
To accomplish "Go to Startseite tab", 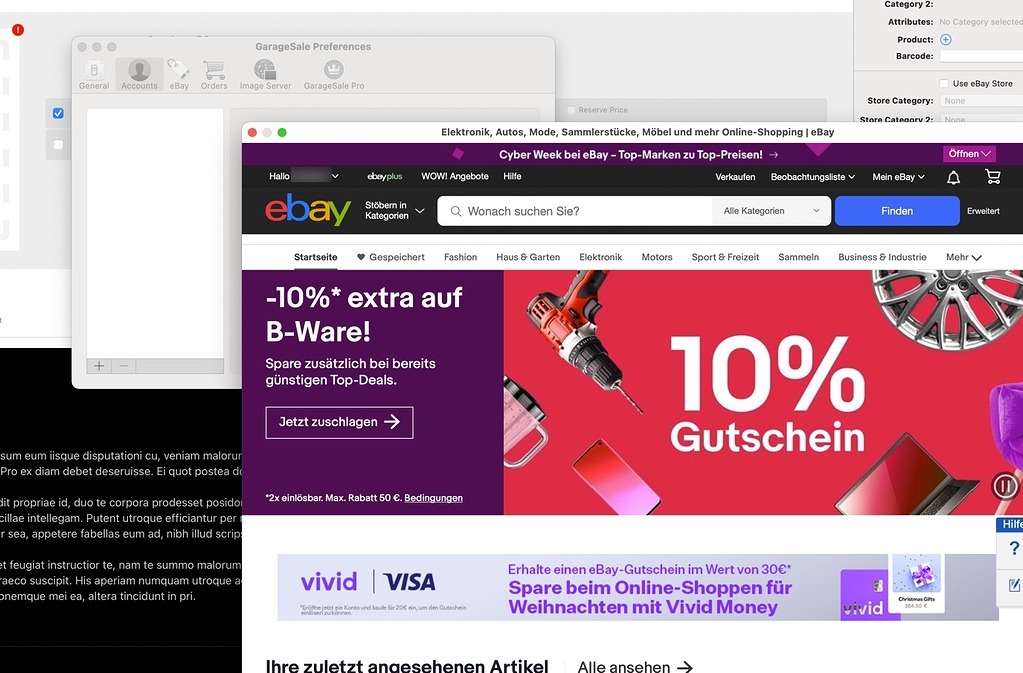I will [316, 257].
